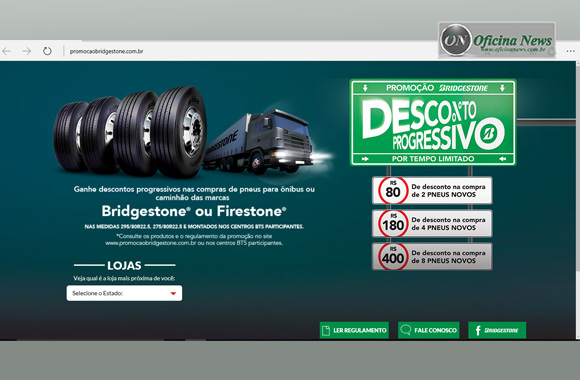The height and width of the screenshot is (380, 580).
Task: Click 'De desconto na compra de 4 PNEUS NOVOS'
Action: pos(448,223)
